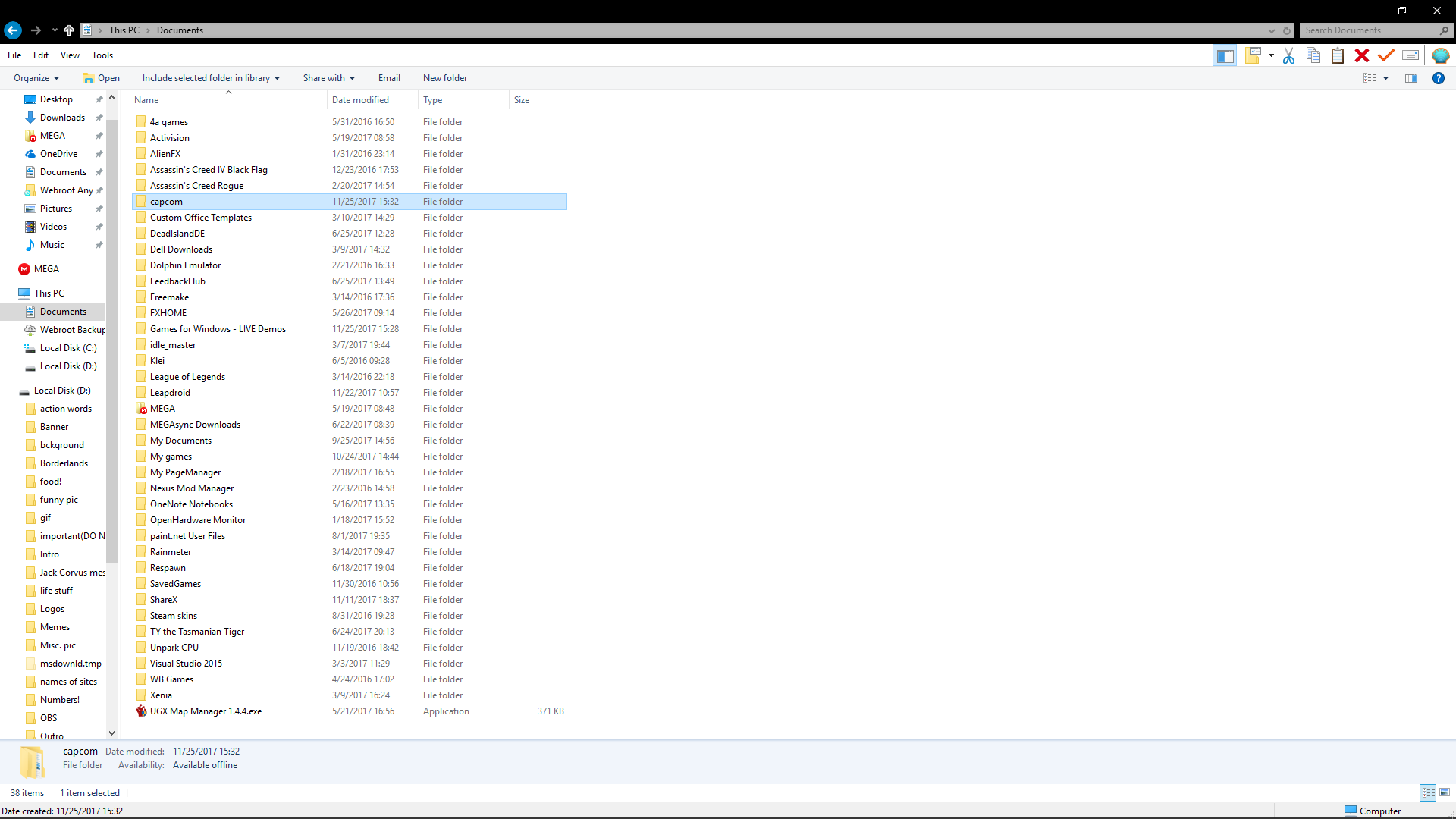Click the New folder button
Screen dimensions: 1456x819
pos(445,78)
